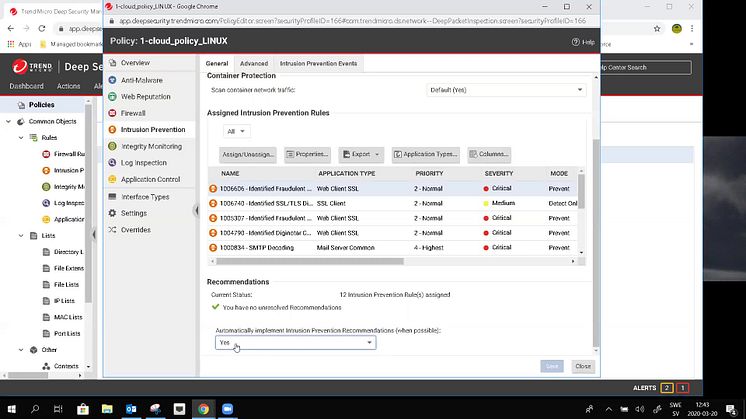Collapse Rules tree node
This screenshot has width=746, height=419.
[21, 138]
